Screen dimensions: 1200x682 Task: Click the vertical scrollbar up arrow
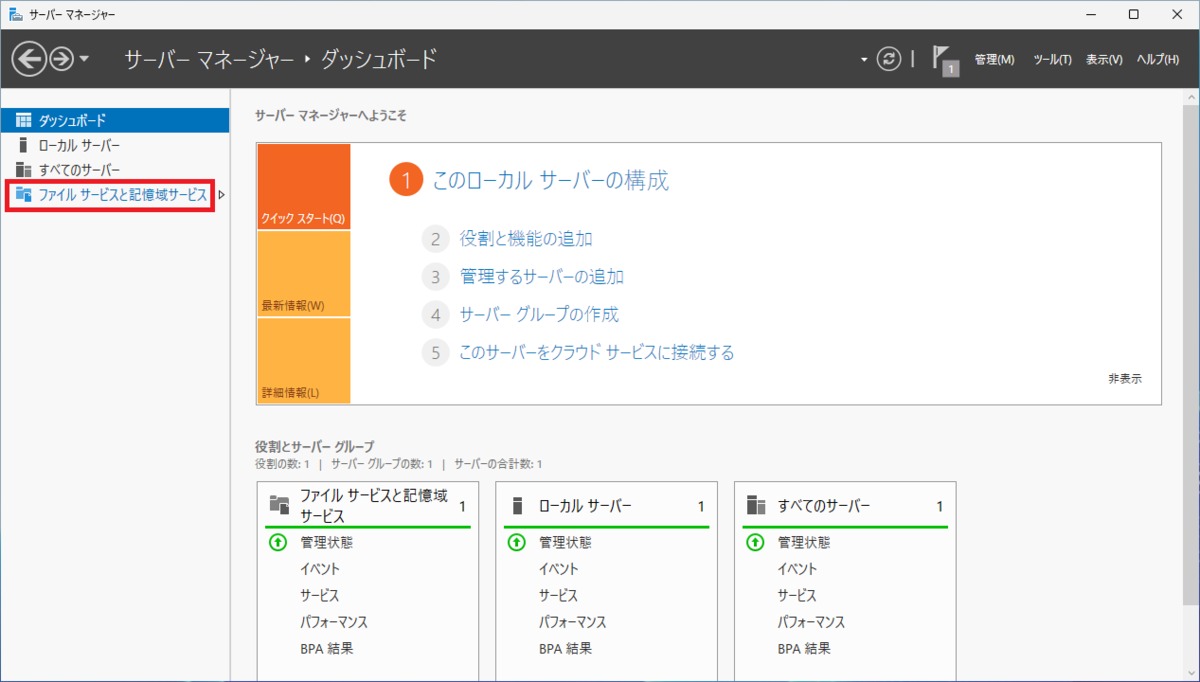coord(1190,98)
